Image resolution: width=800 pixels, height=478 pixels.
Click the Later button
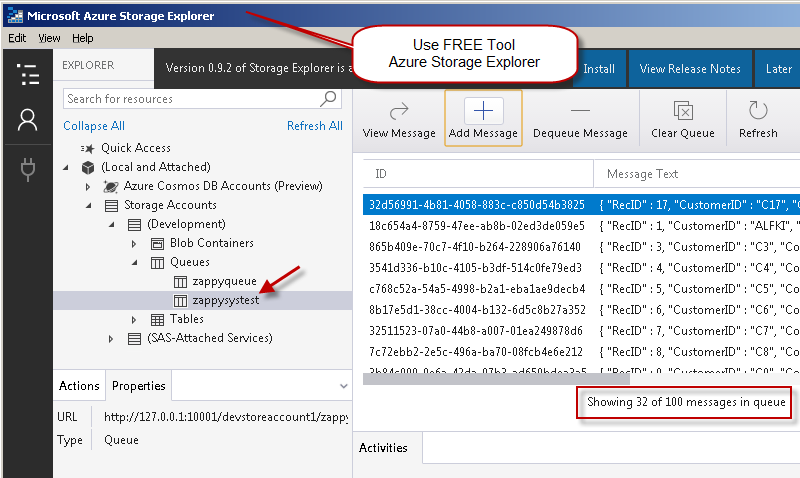coord(778,69)
